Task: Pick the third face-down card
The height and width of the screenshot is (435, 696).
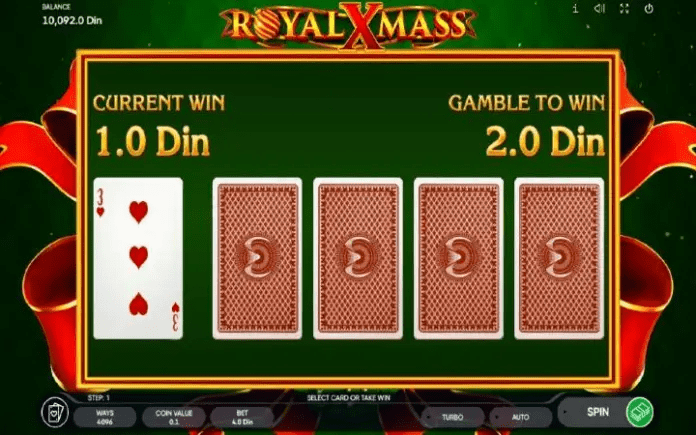Action: coord(459,258)
